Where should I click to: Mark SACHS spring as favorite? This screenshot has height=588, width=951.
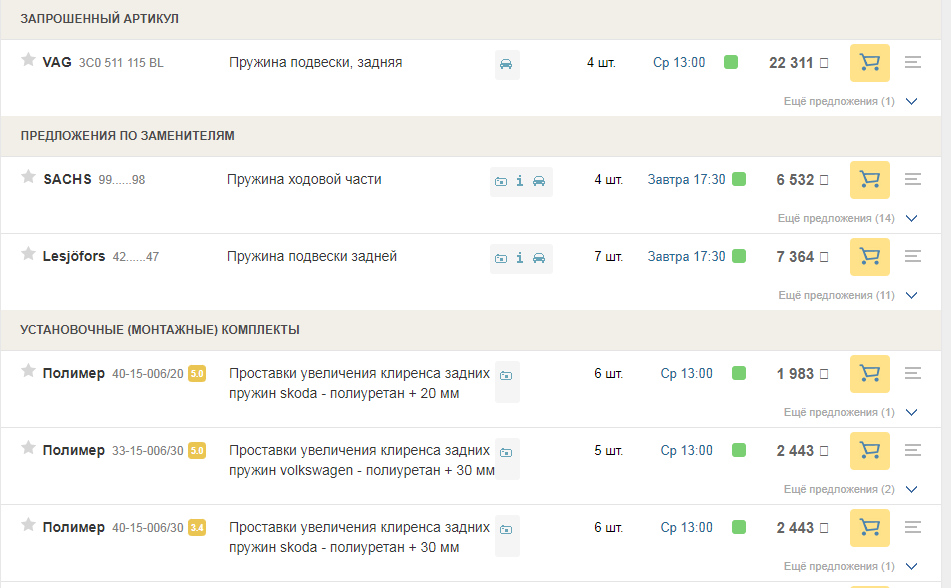click(x=28, y=178)
